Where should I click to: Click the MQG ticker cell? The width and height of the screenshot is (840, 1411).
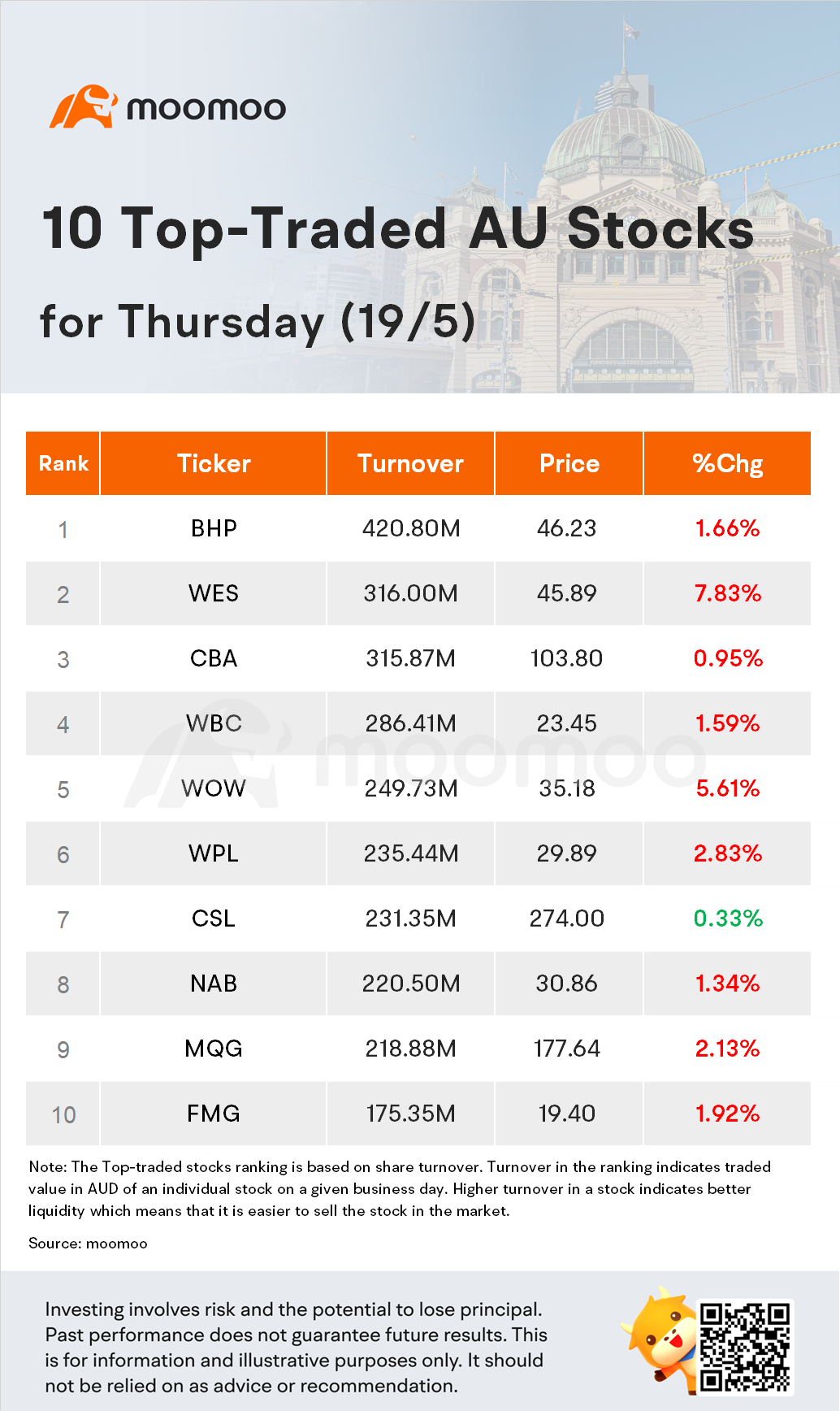(214, 1048)
